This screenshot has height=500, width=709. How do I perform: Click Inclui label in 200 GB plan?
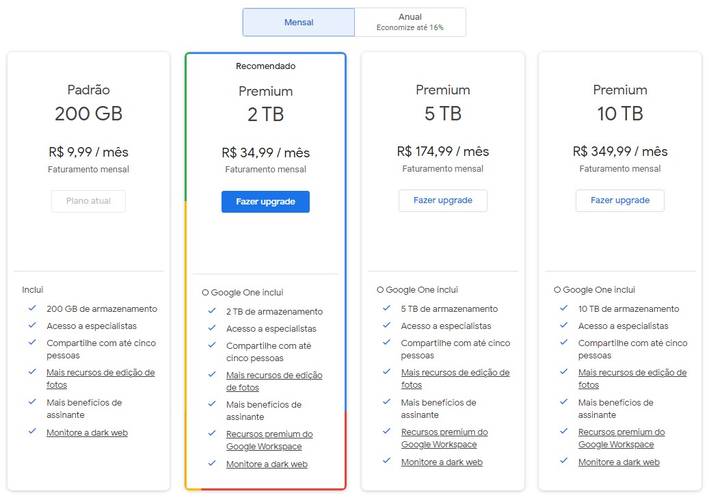tap(33, 290)
